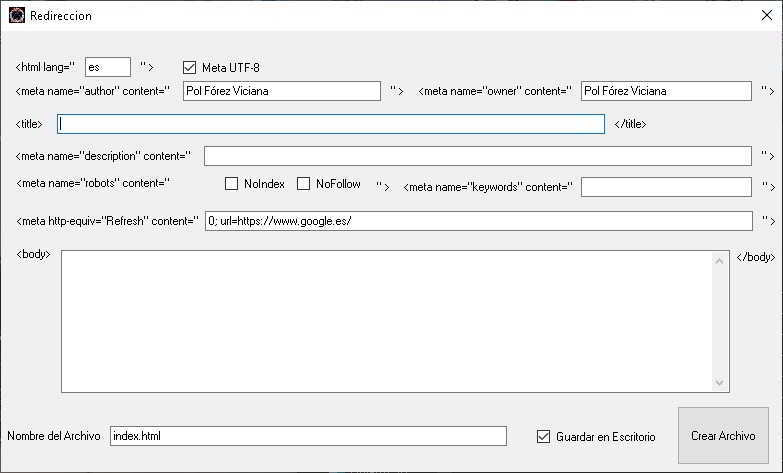Click the owner content text box
The width and height of the screenshot is (783, 473).
(x=665, y=91)
